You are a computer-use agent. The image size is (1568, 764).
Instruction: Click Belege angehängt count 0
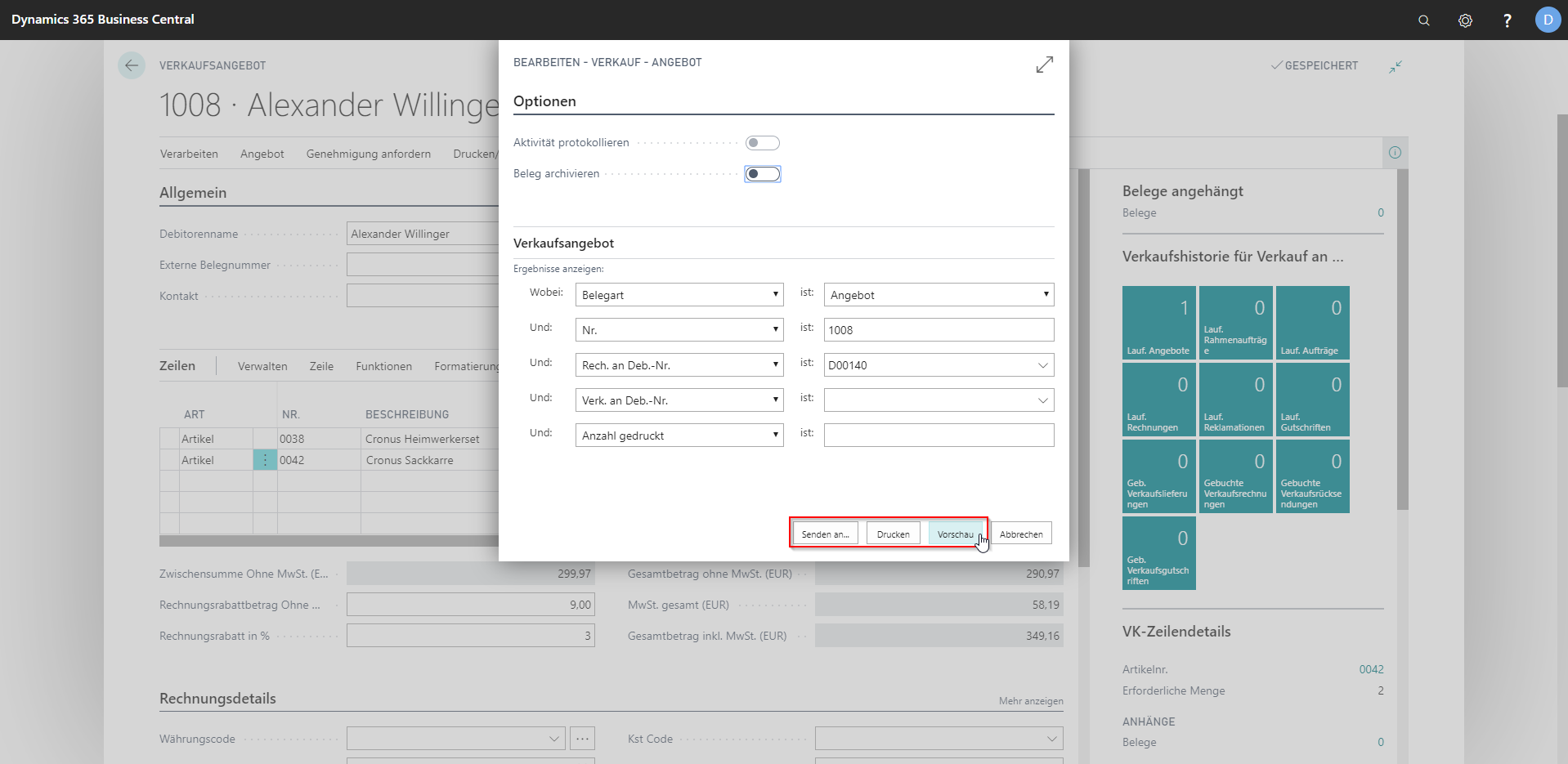click(x=1380, y=212)
